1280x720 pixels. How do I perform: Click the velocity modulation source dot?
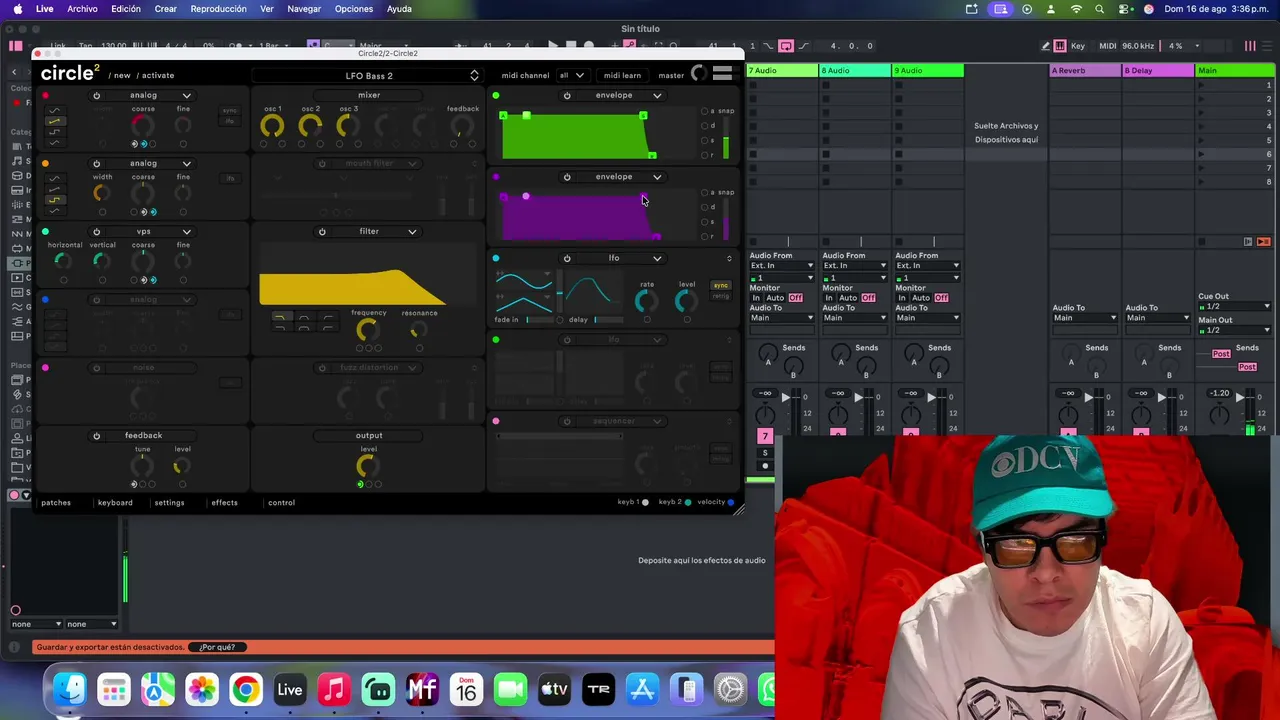tap(731, 502)
